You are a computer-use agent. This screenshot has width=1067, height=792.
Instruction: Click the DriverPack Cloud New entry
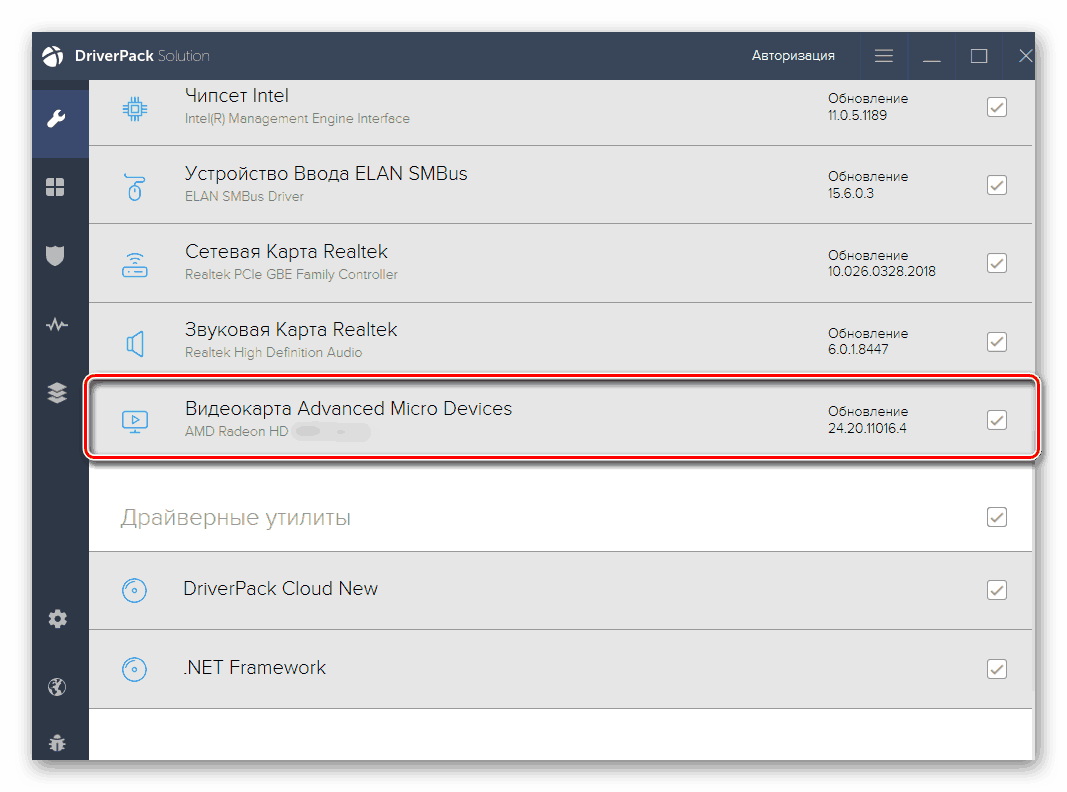[x=280, y=589]
